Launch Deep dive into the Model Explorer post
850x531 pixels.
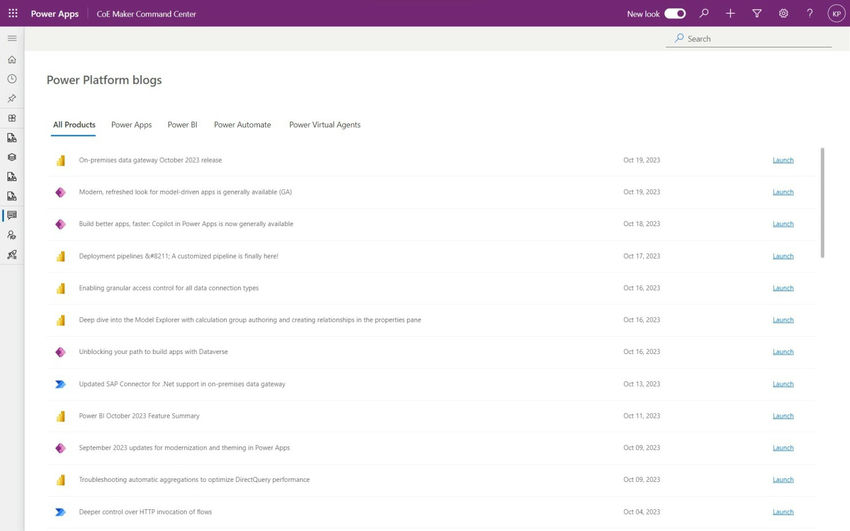783,320
